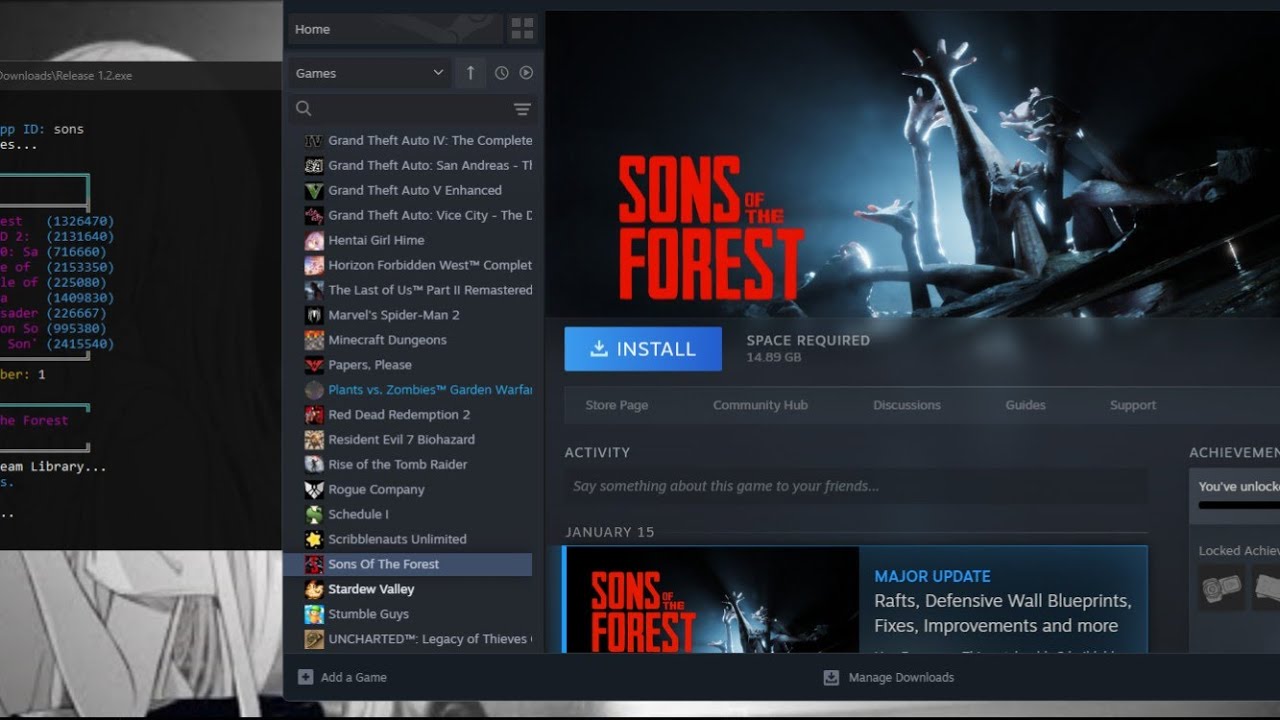Screen dimensions: 1280x720
Task: Click the library search magnifier icon
Action: click(304, 109)
